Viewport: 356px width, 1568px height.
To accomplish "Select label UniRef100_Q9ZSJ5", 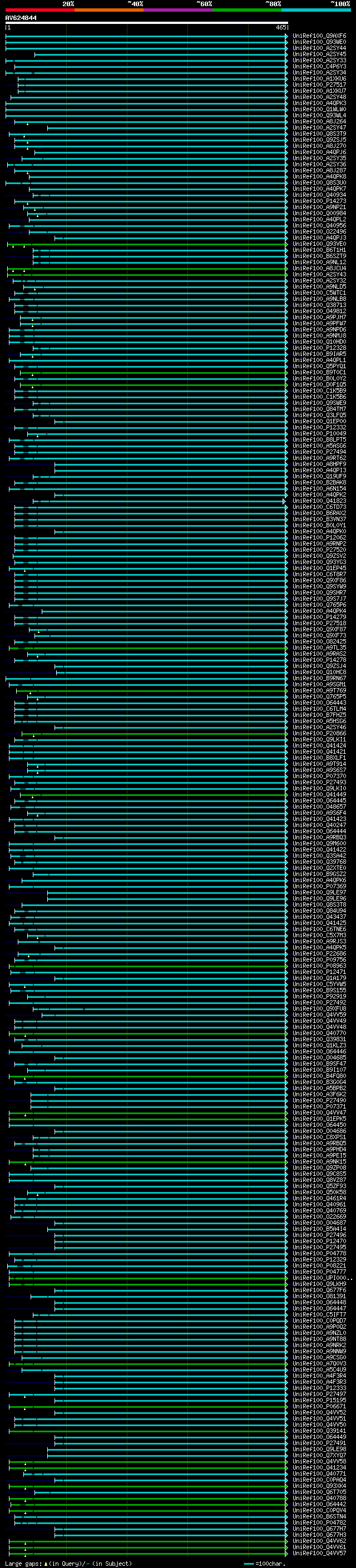I will tap(319, 140).
